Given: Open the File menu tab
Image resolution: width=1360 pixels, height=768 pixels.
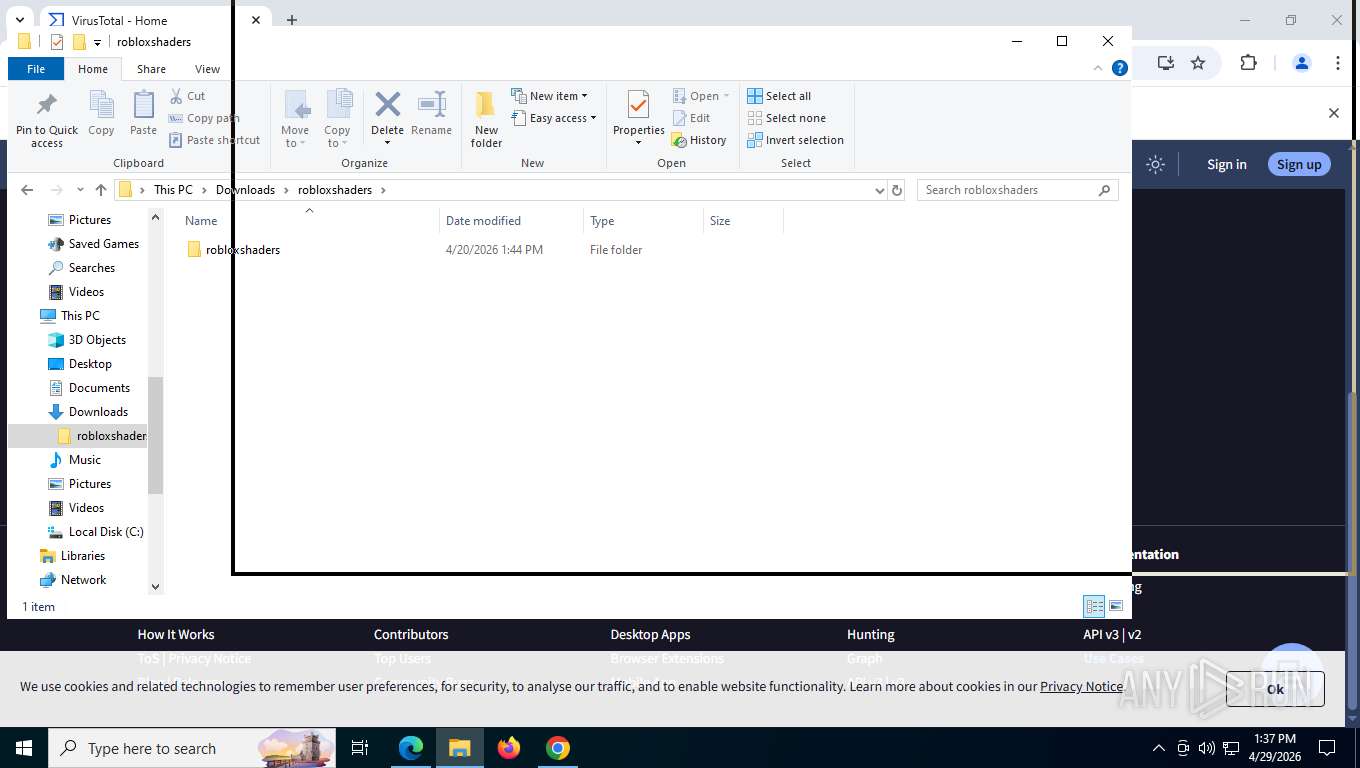Looking at the screenshot, I should (x=36, y=69).
